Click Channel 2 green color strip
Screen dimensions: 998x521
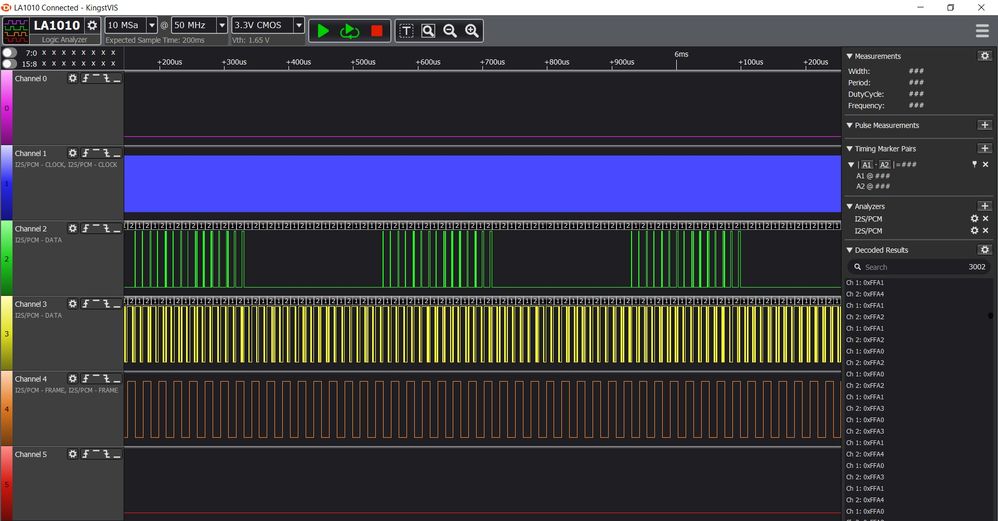6,258
